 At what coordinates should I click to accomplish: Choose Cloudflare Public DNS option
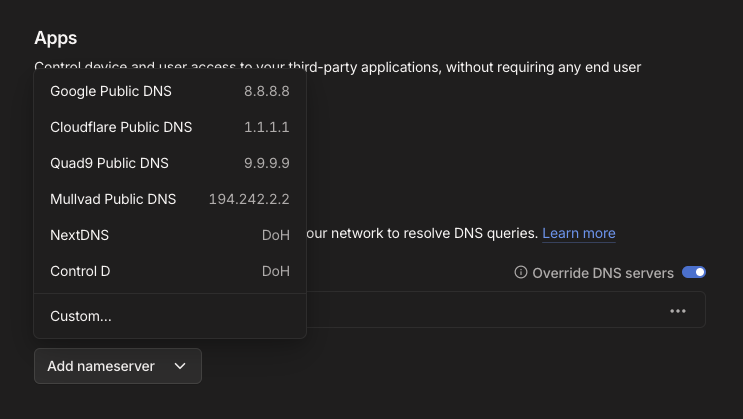click(x=121, y=127)
